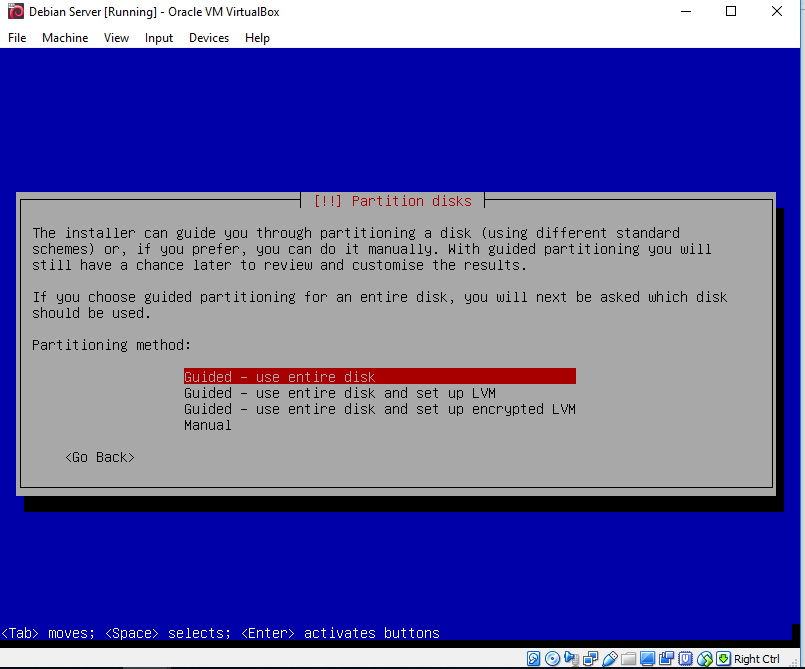The image size is (805, 669).
Task: Click the 'Right Ctrl' host key label
Action: coord(757,659)
